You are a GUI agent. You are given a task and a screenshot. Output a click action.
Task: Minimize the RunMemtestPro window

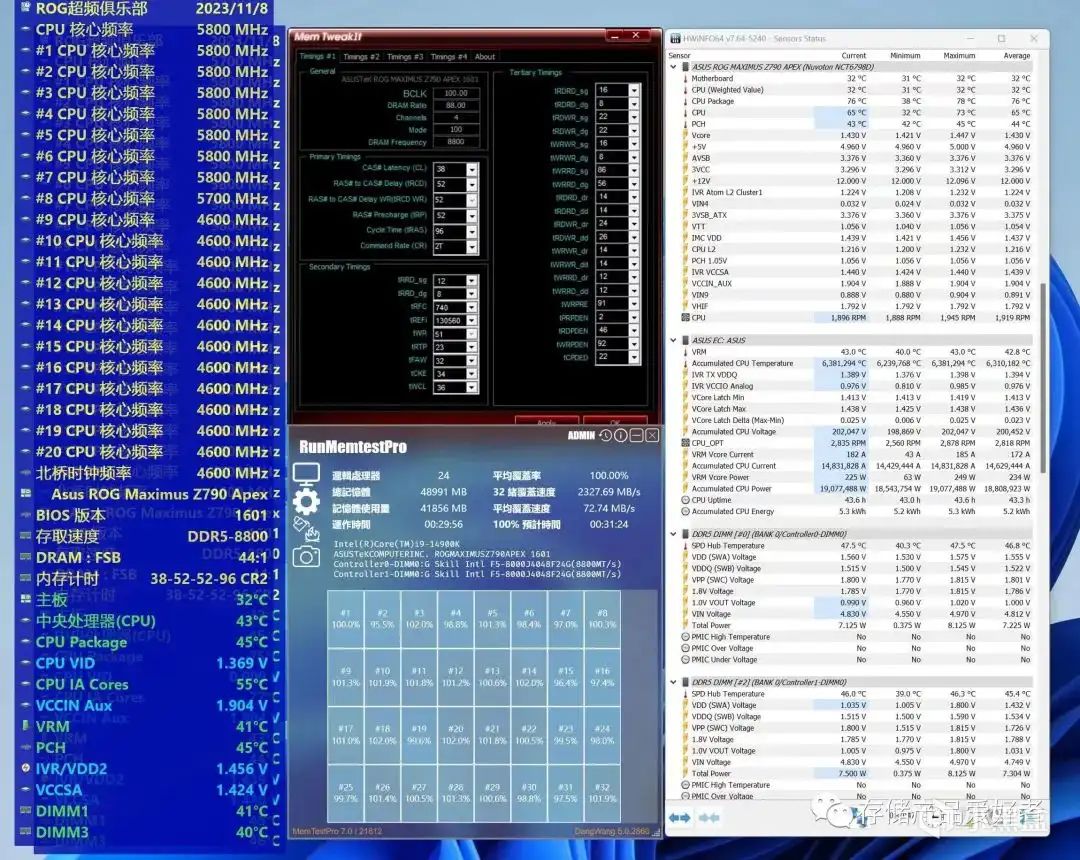[x=636, y=435]
